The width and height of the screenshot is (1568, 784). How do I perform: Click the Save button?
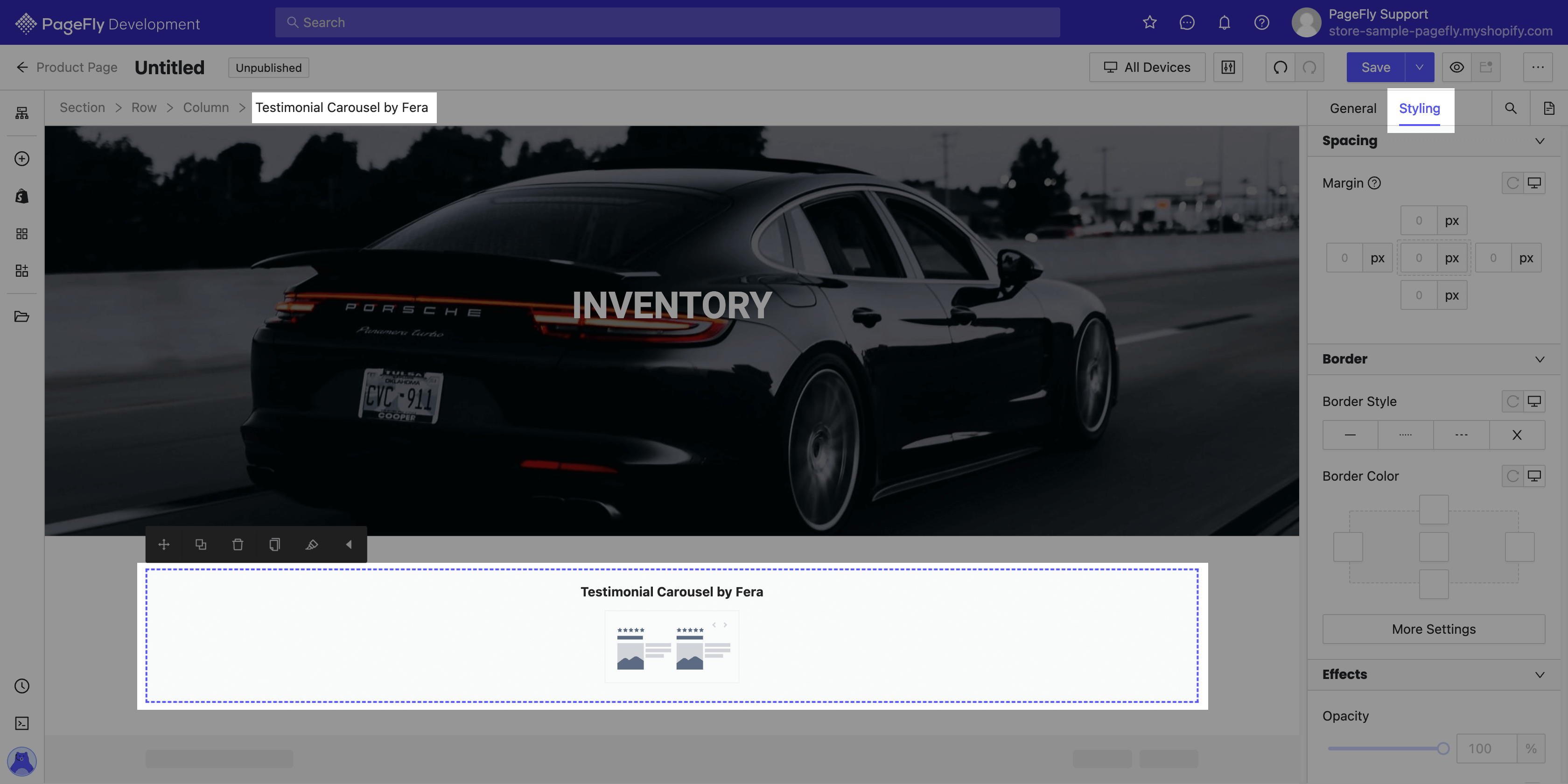point(1376,67)
